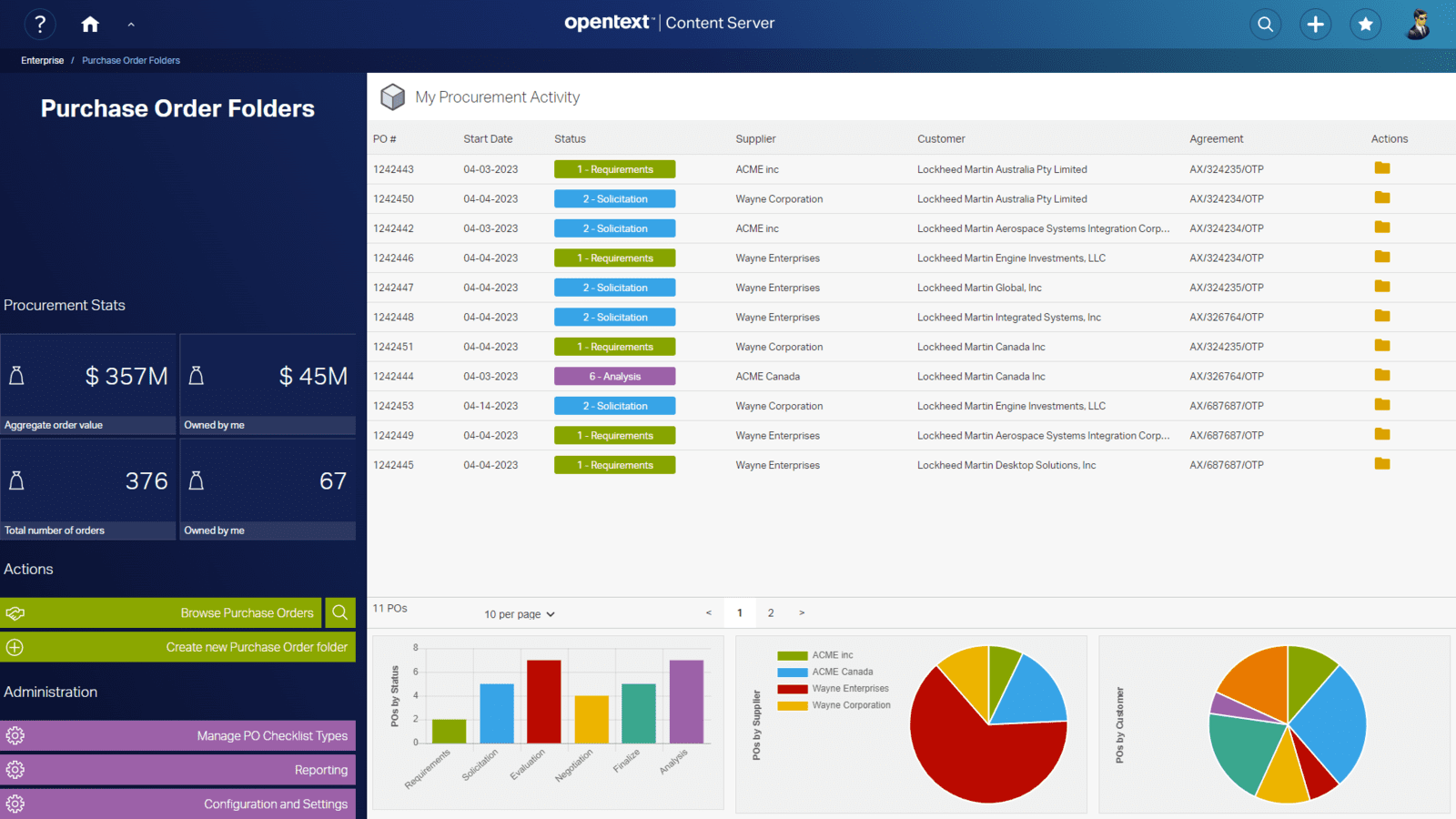Select the '6 - Analysis' status badge for PO 1242444
Viewport: 1456px width, 819px height.
614,376
